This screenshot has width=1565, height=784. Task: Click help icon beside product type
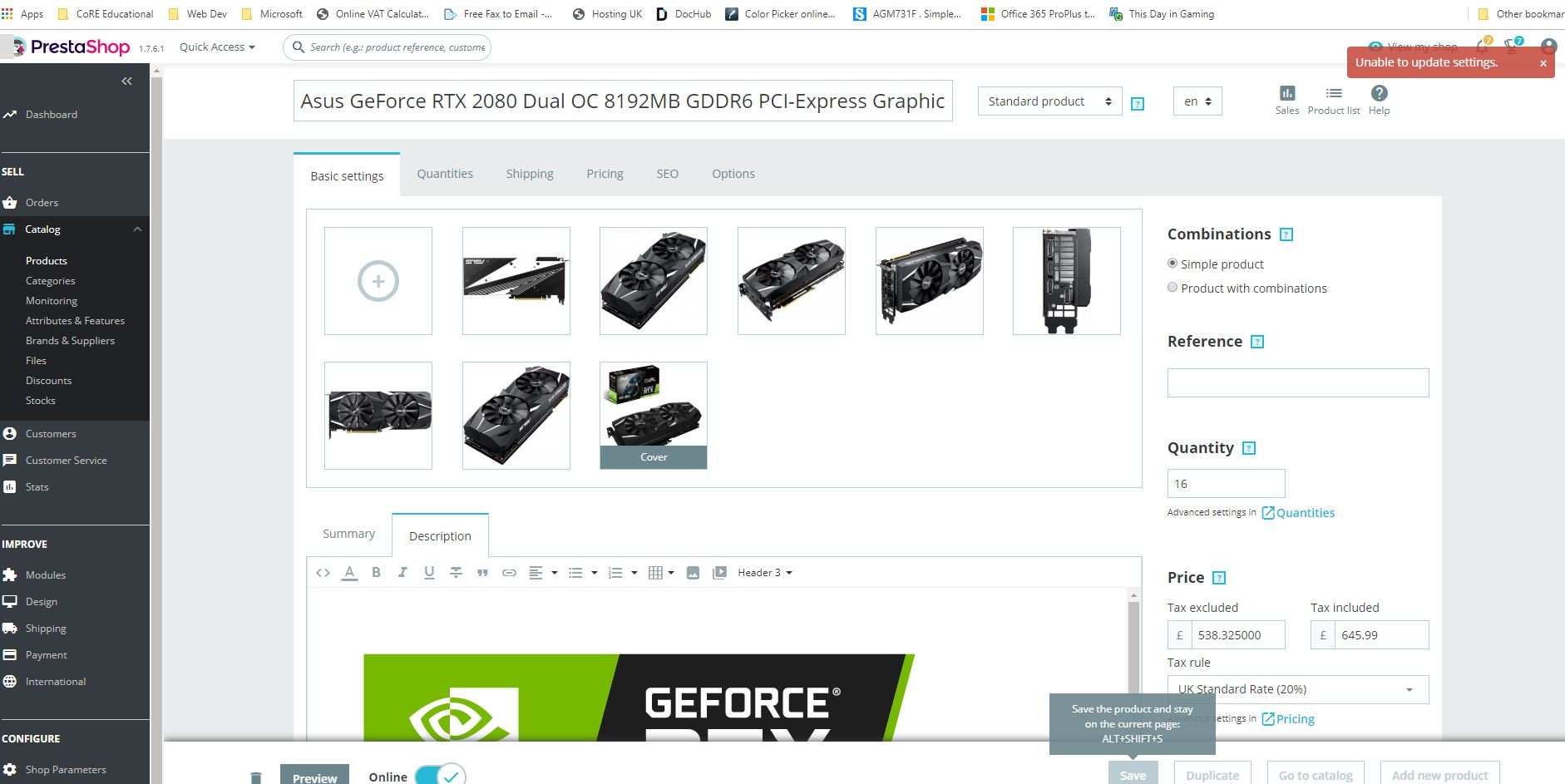tap(1138, 104)
